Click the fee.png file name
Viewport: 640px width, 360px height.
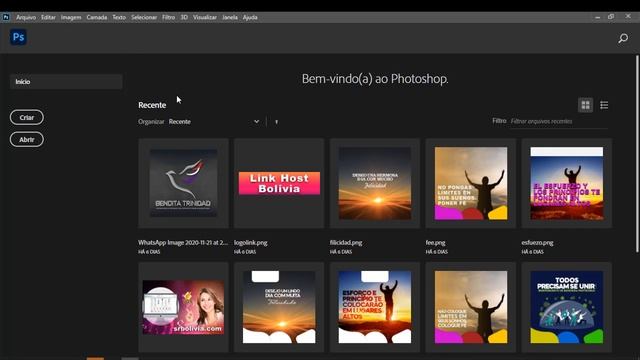pyautogui.click(x=436, y=242)
